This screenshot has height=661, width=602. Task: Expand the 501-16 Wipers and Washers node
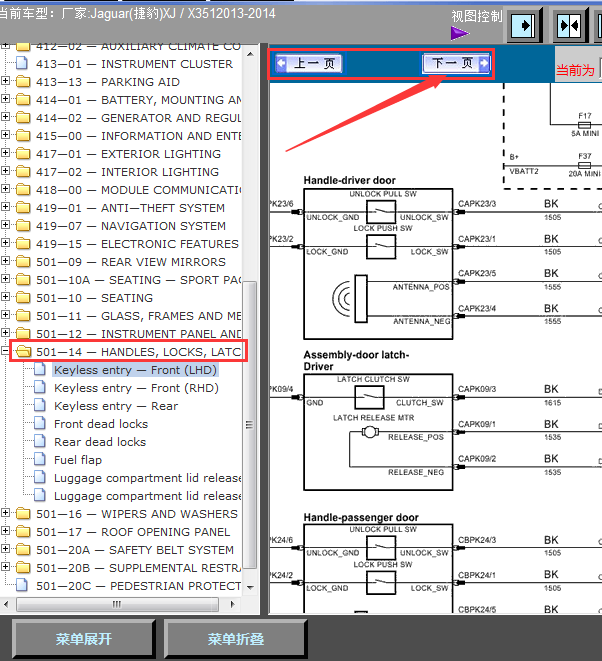point(6,514)
